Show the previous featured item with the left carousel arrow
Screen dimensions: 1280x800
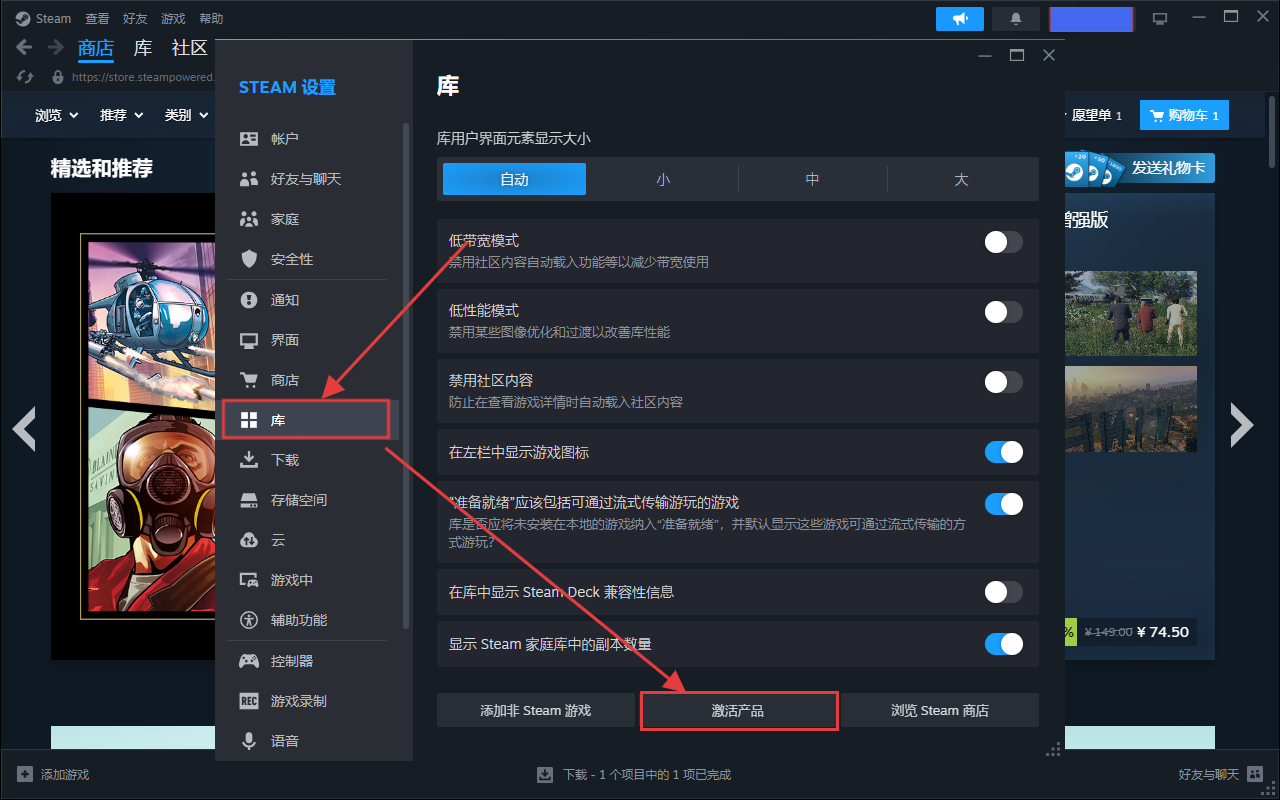click(x=24, y=427)
